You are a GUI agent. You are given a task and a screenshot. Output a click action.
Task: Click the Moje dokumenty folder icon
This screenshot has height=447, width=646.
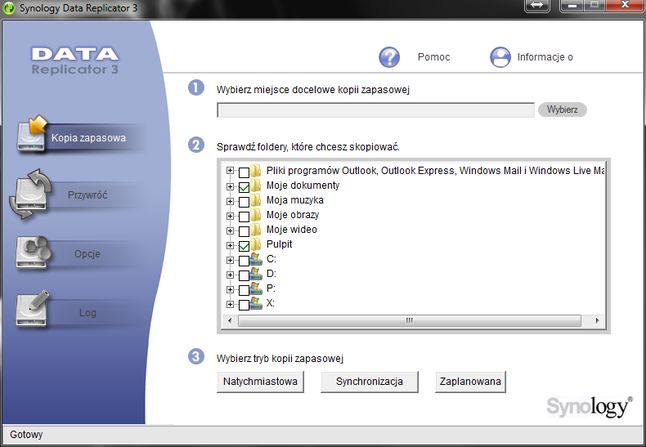256,186
